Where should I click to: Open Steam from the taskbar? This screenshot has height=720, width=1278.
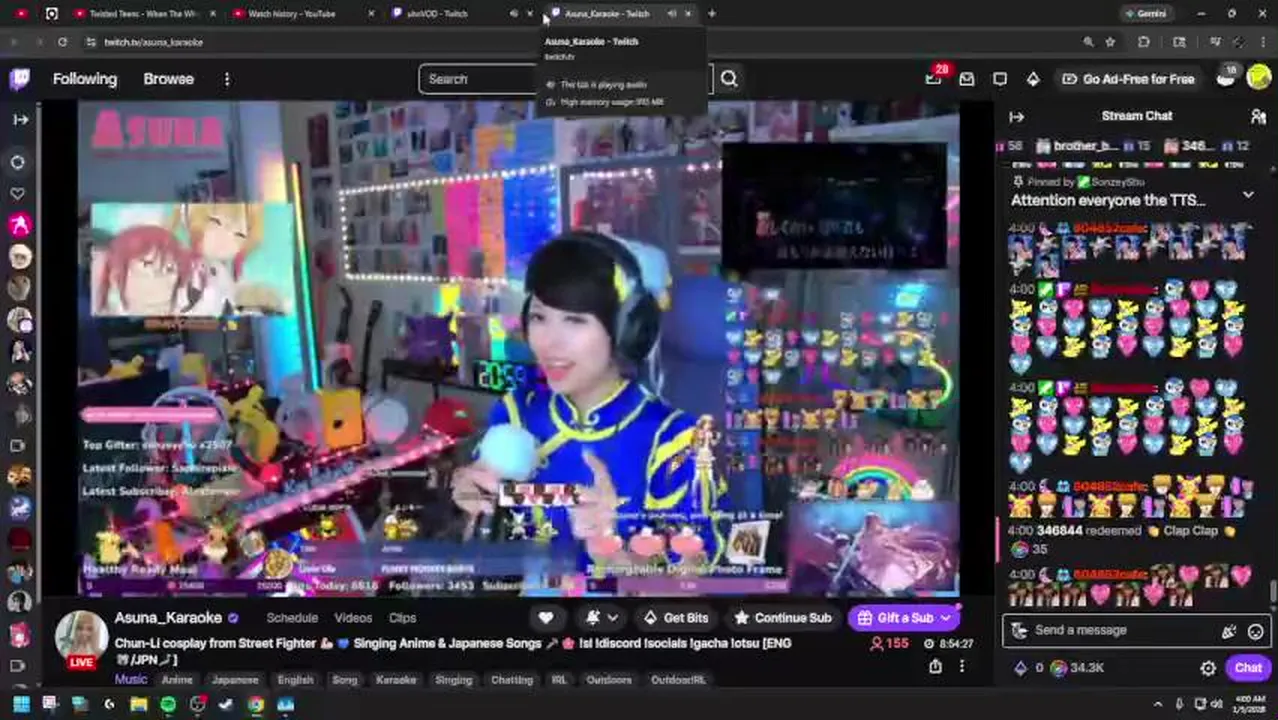pos(227,705)
